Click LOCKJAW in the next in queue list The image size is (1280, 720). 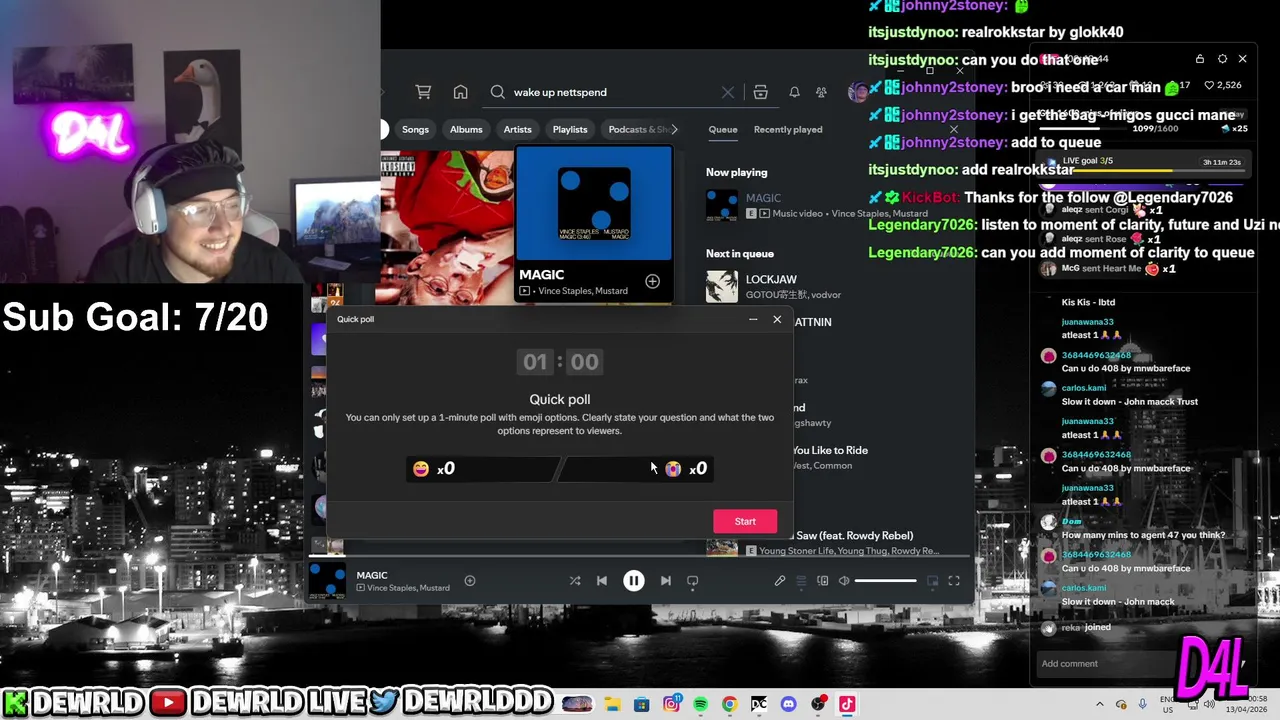771,280
